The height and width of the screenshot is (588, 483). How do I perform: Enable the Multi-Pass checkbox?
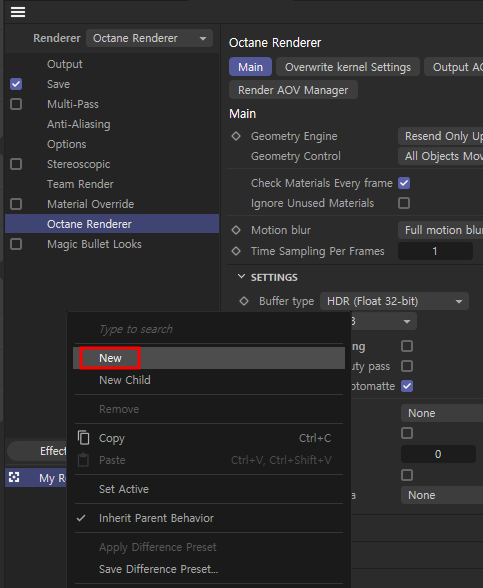tap(16, 104)
